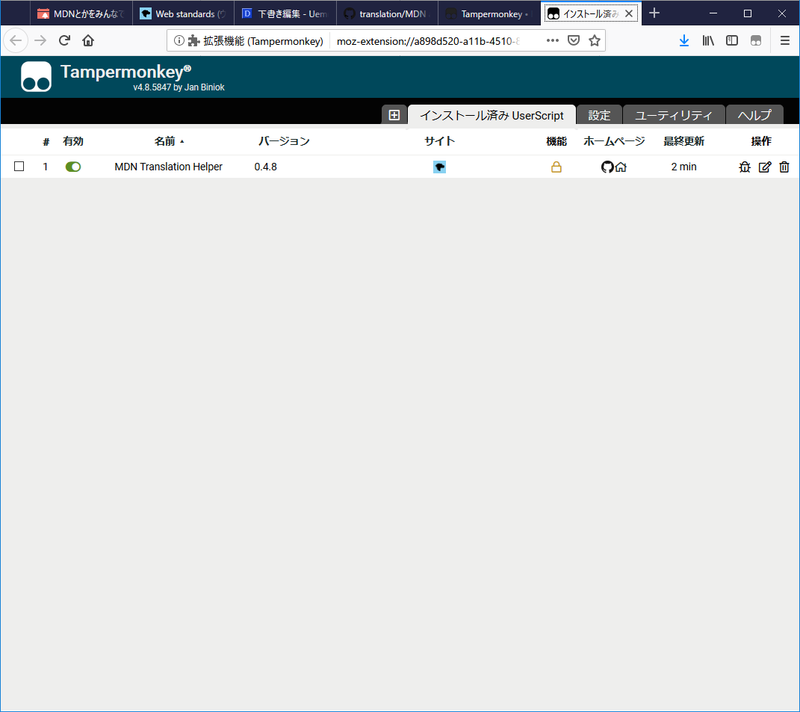Viewport: 800px width, 712px height.
Task: Go forward to the next page
Action: click(x=40, y=40)
